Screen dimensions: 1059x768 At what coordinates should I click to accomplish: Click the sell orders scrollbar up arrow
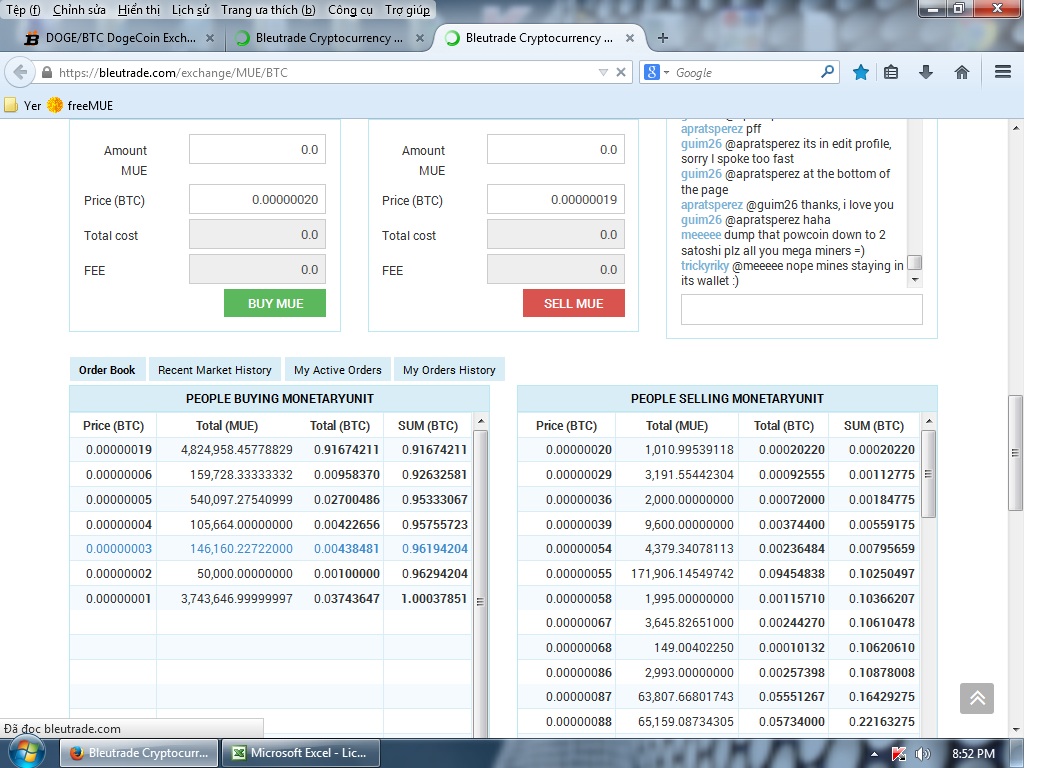tap(929, 421)
